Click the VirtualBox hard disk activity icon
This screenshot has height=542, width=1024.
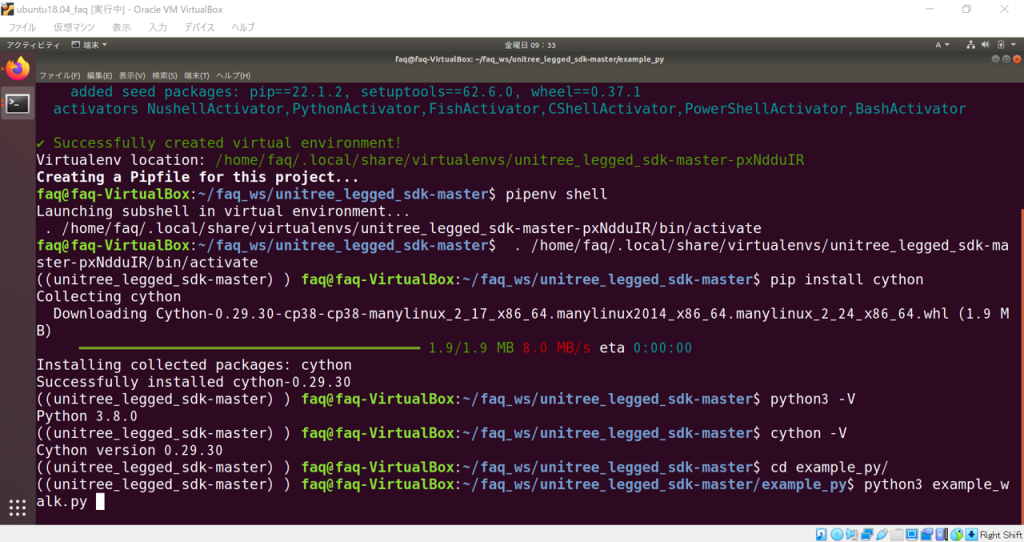(x=822, y=534)
